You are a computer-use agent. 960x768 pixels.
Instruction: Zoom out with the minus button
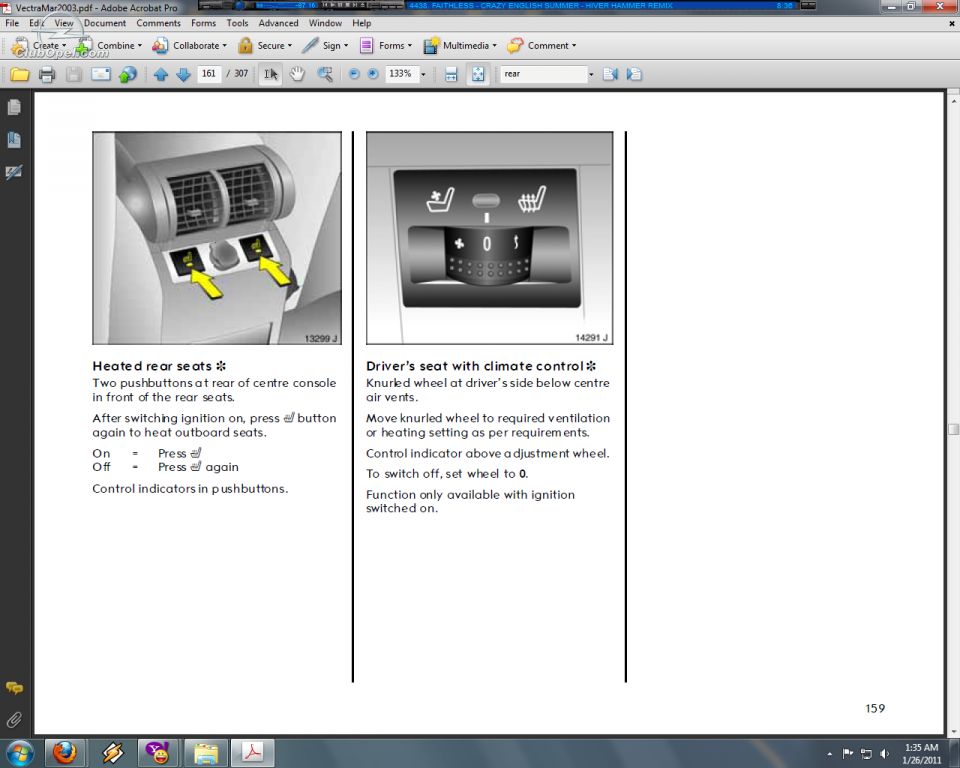click(x=354, y=74)
